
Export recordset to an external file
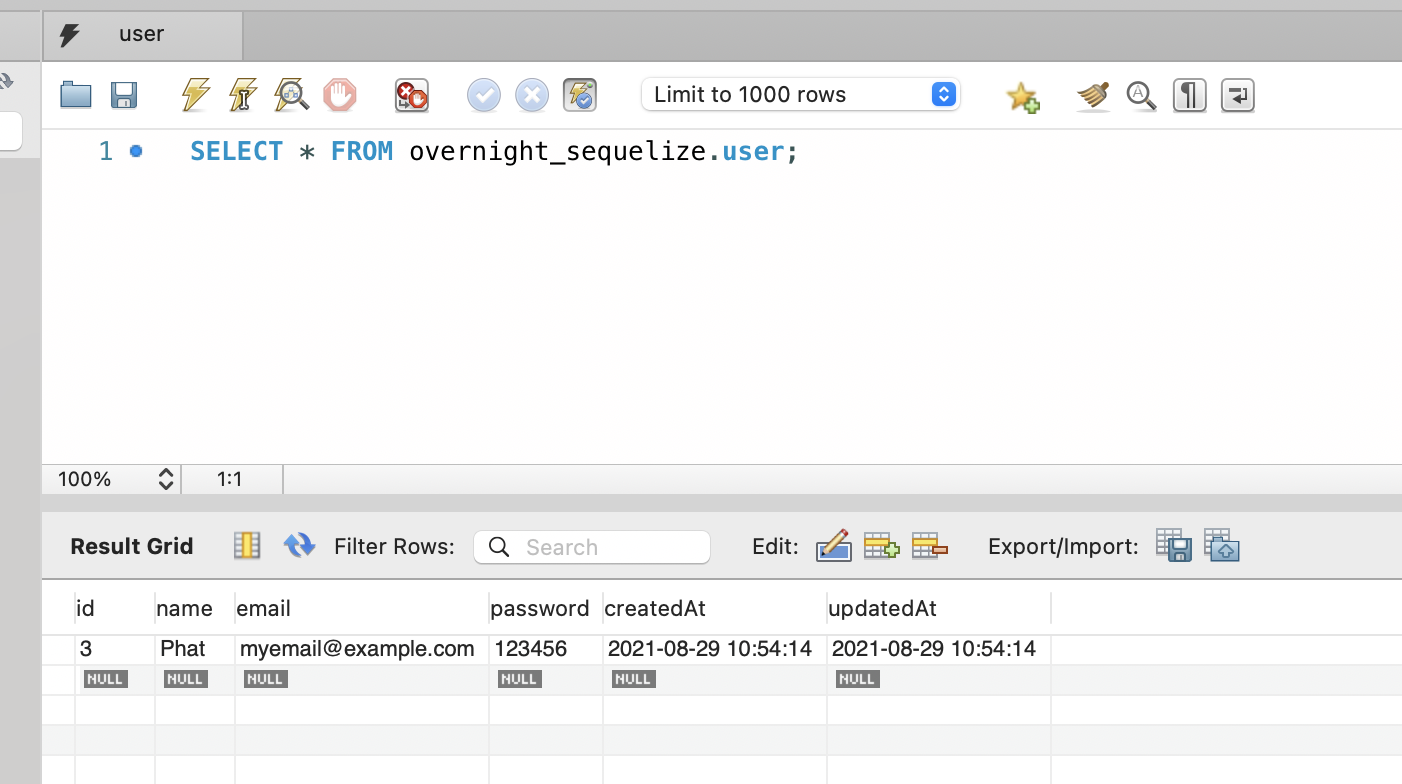(1173, 546)
